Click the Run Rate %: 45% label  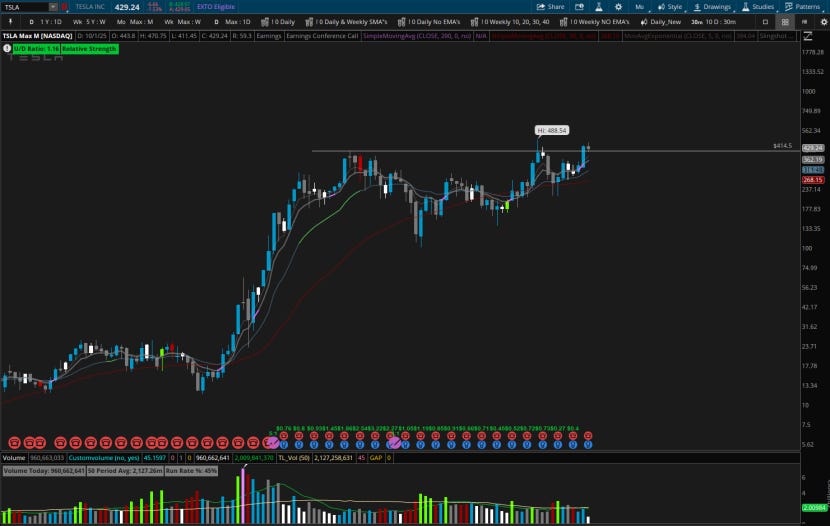tap(191, 470)
